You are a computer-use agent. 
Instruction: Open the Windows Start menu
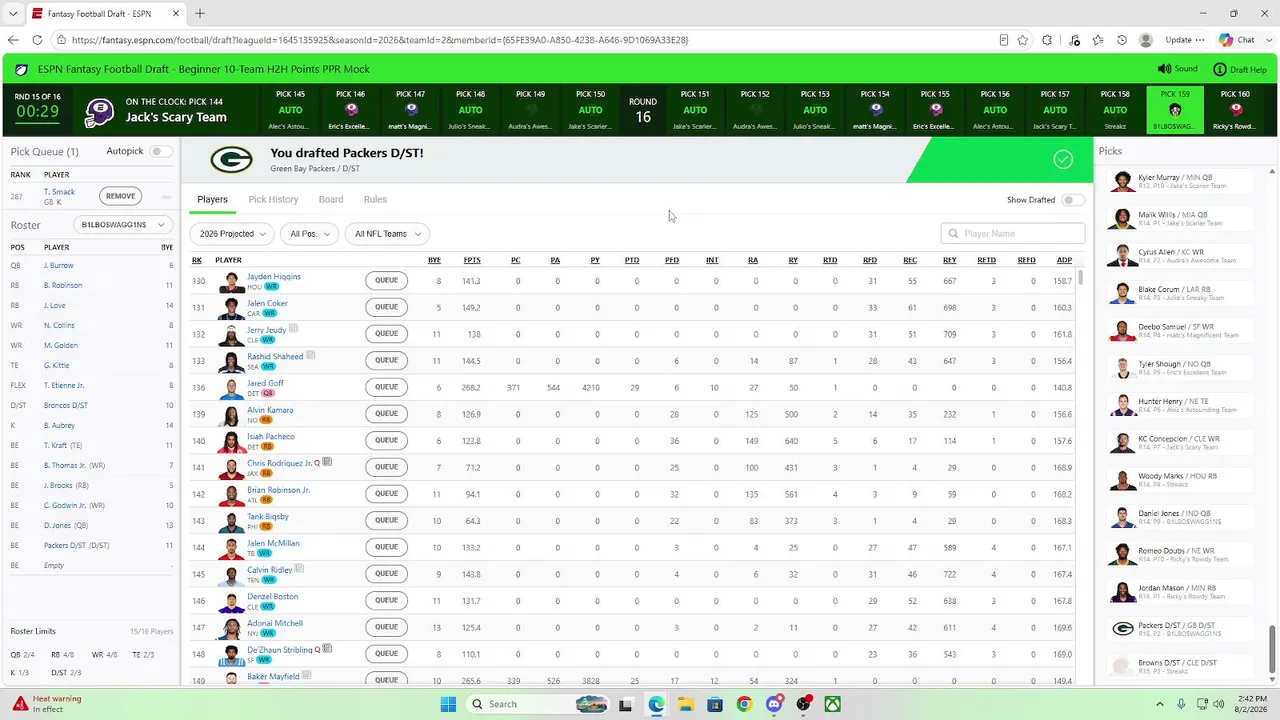(448, 704)
